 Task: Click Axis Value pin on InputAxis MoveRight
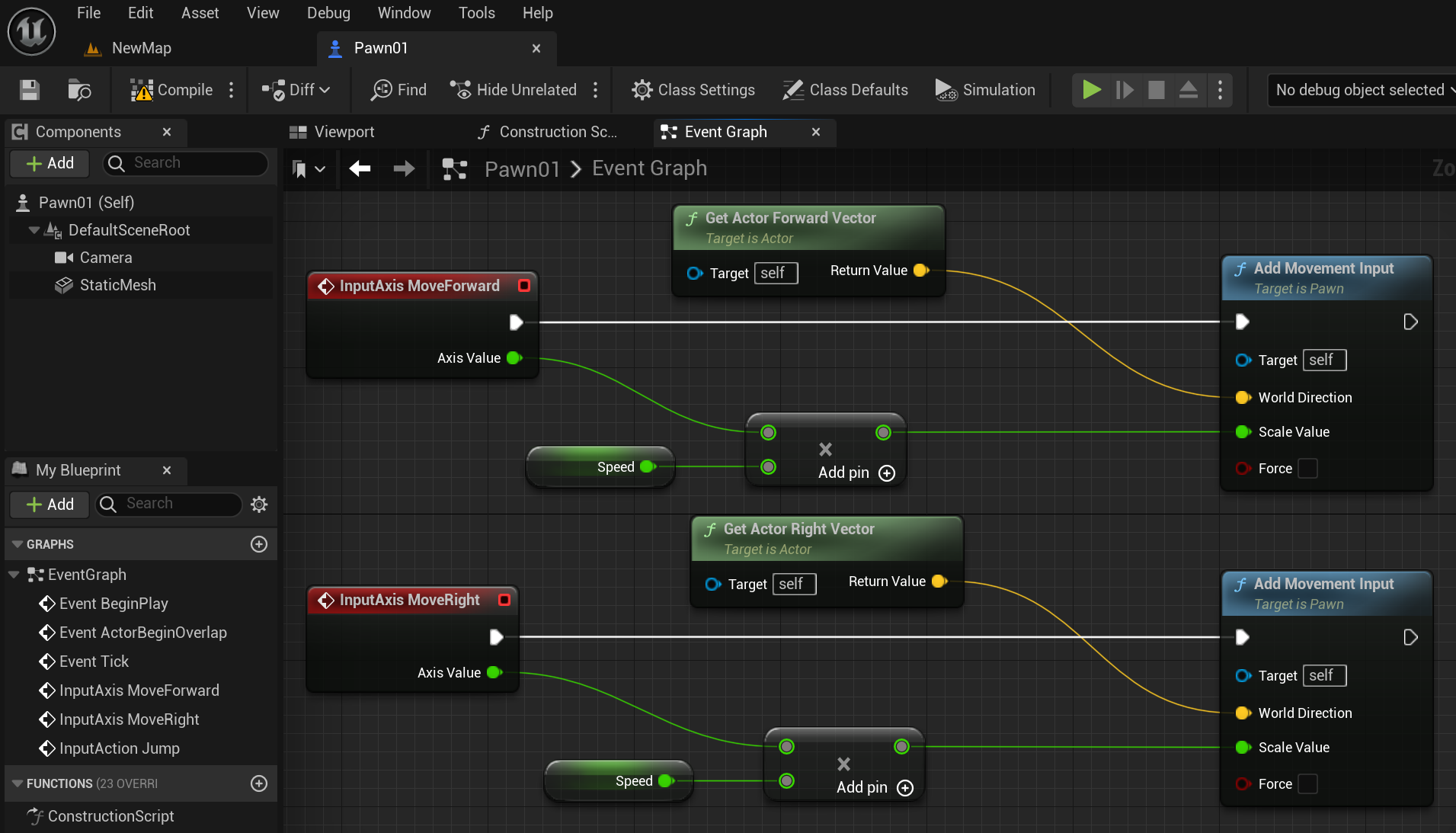click(x=494, y=672)
